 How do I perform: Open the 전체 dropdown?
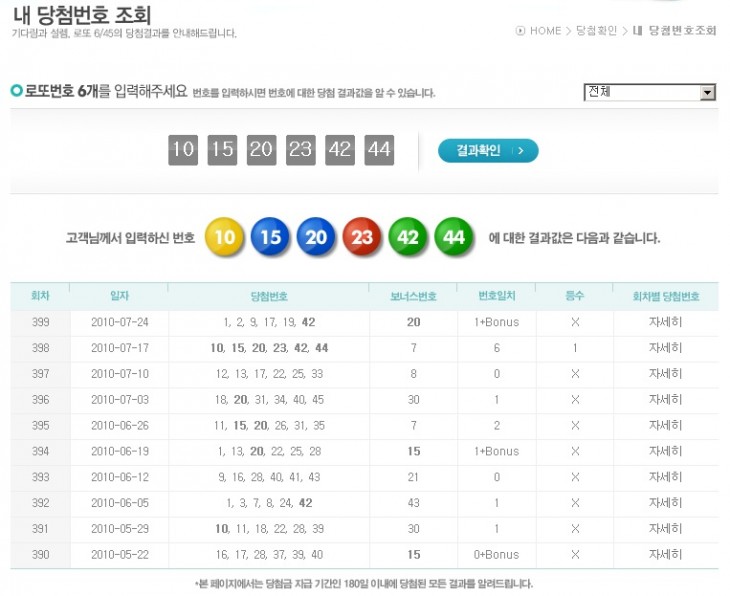pyautogui.click(x=649, y=92)
